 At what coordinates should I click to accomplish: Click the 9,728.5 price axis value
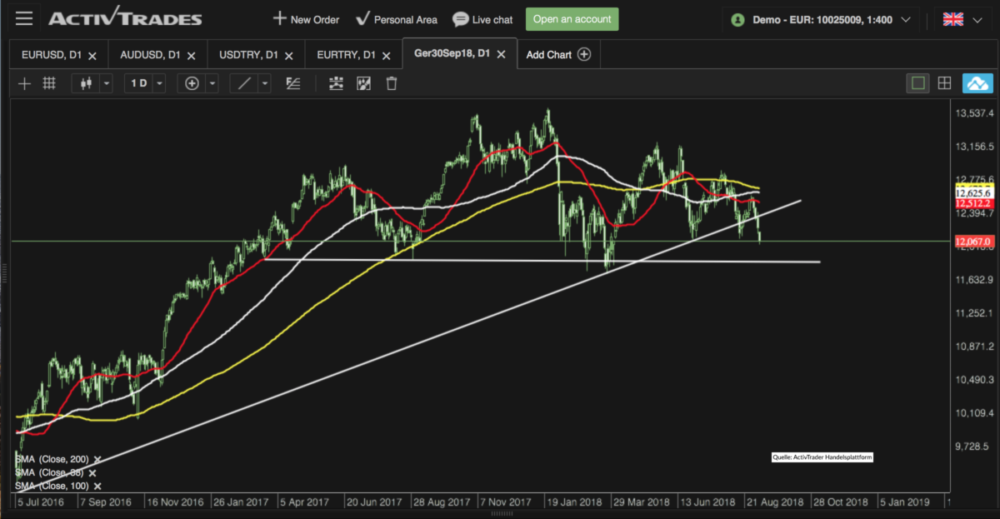974,446
